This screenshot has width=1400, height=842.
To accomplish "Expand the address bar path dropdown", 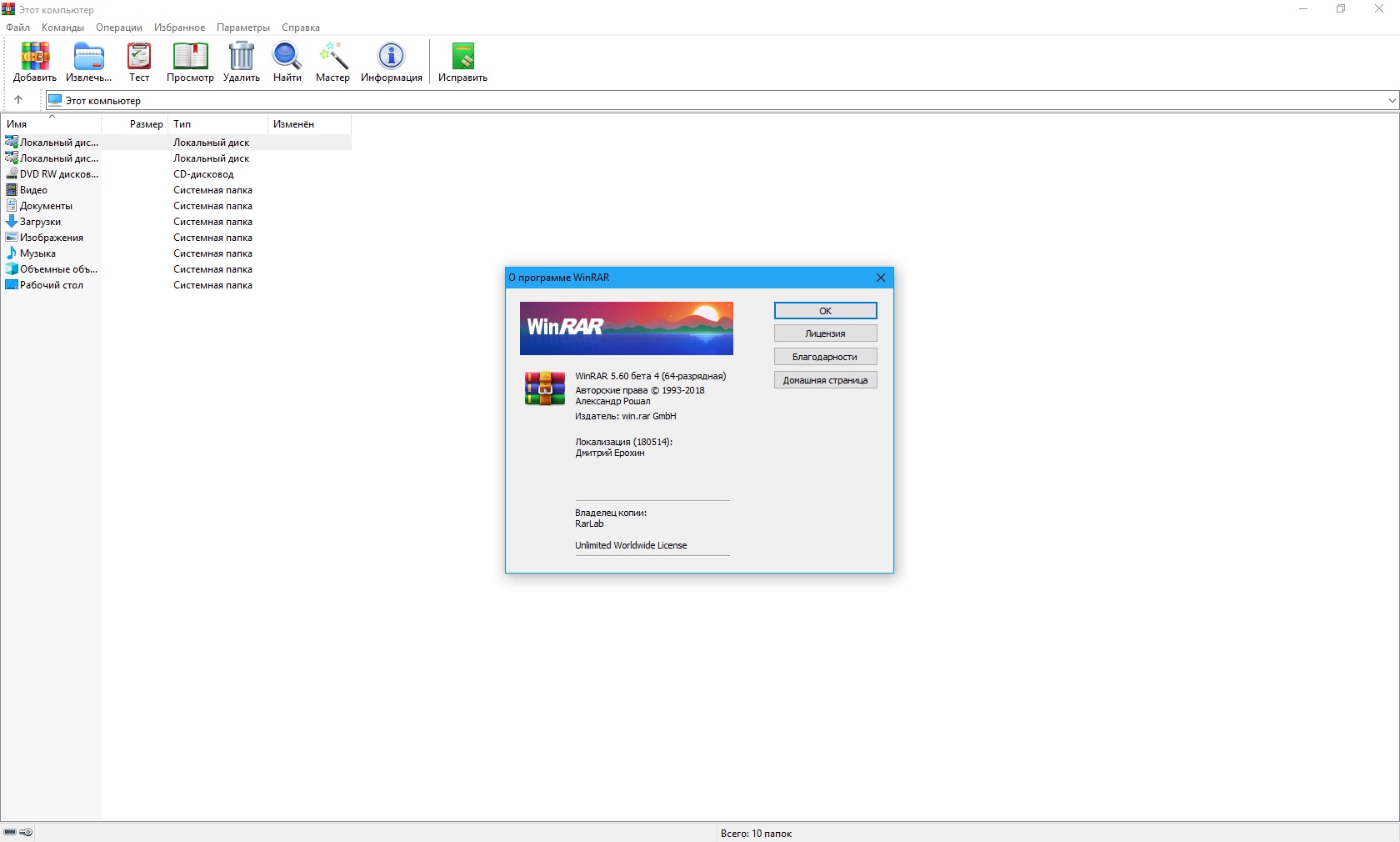I will 1392,101.
